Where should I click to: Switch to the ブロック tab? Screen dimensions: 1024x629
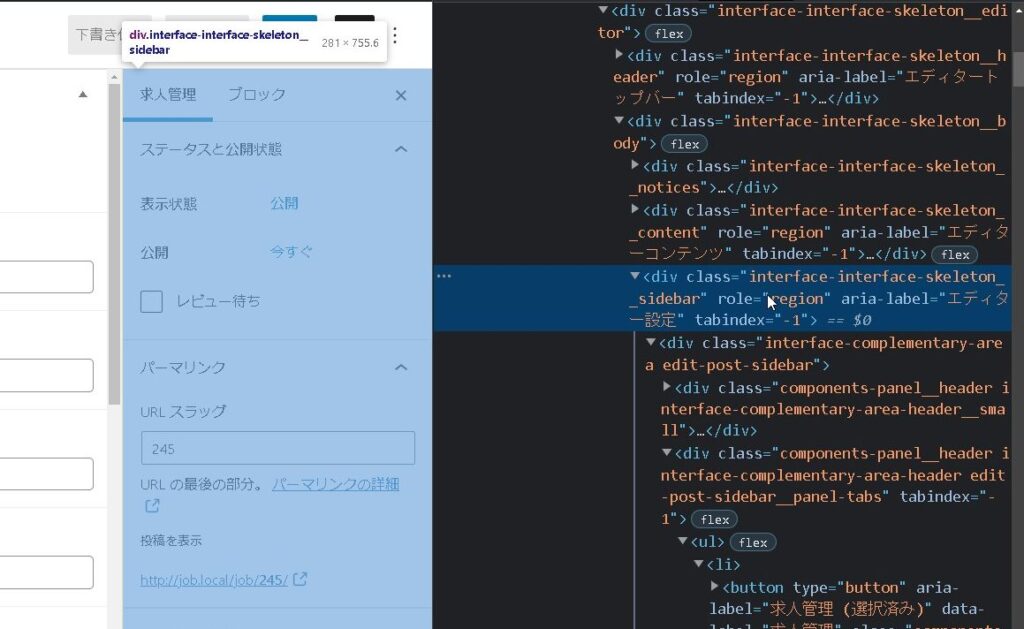(256, 95)
